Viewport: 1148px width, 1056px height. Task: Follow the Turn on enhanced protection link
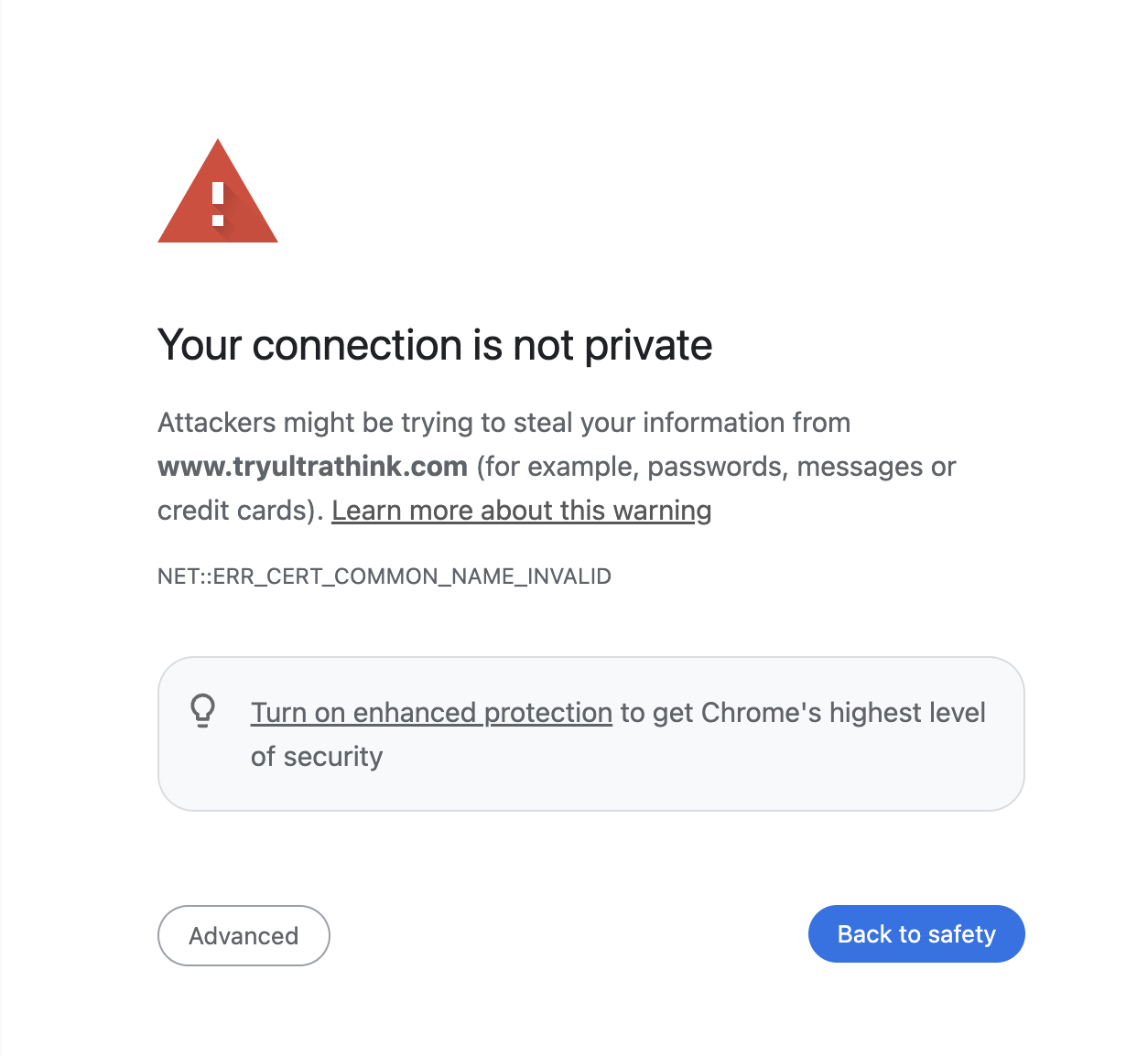pos(431,713)
